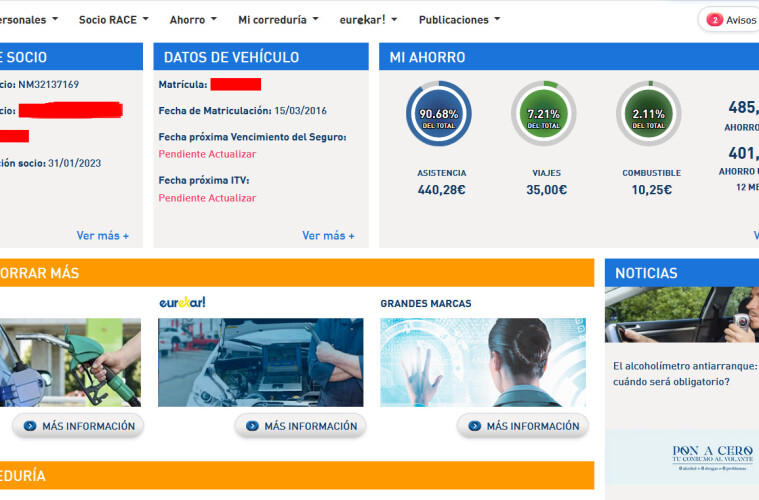Click Ver más in the Socio panel
This screenshot has width=759, height=500.
[102, 236]
